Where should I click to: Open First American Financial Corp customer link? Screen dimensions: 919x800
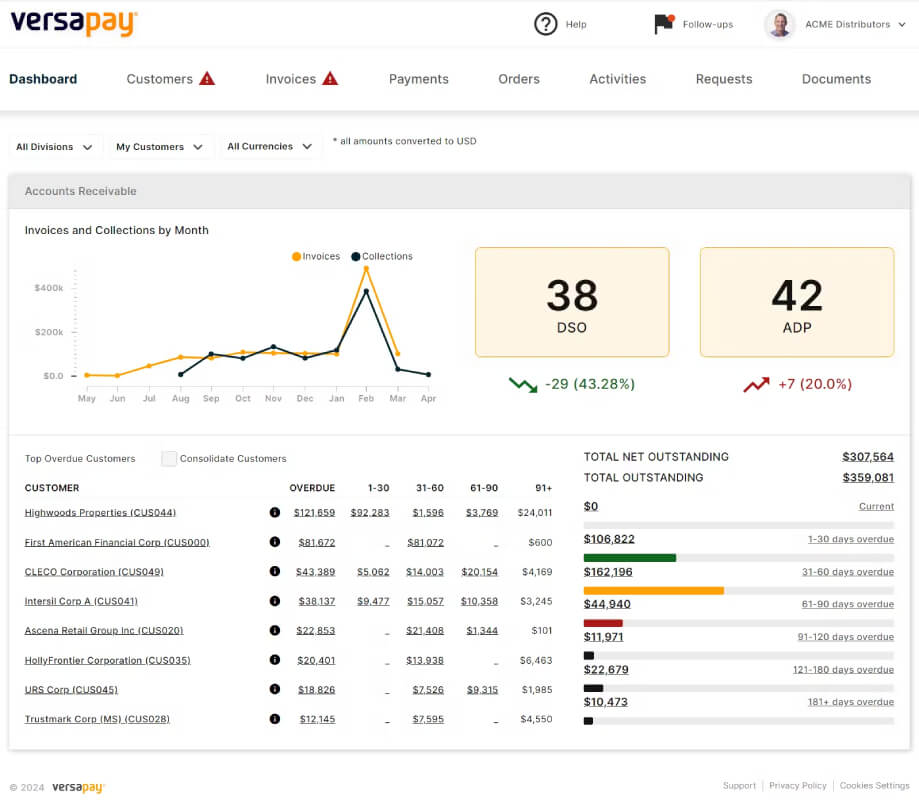pyautogui.click(x=117, y=542)
